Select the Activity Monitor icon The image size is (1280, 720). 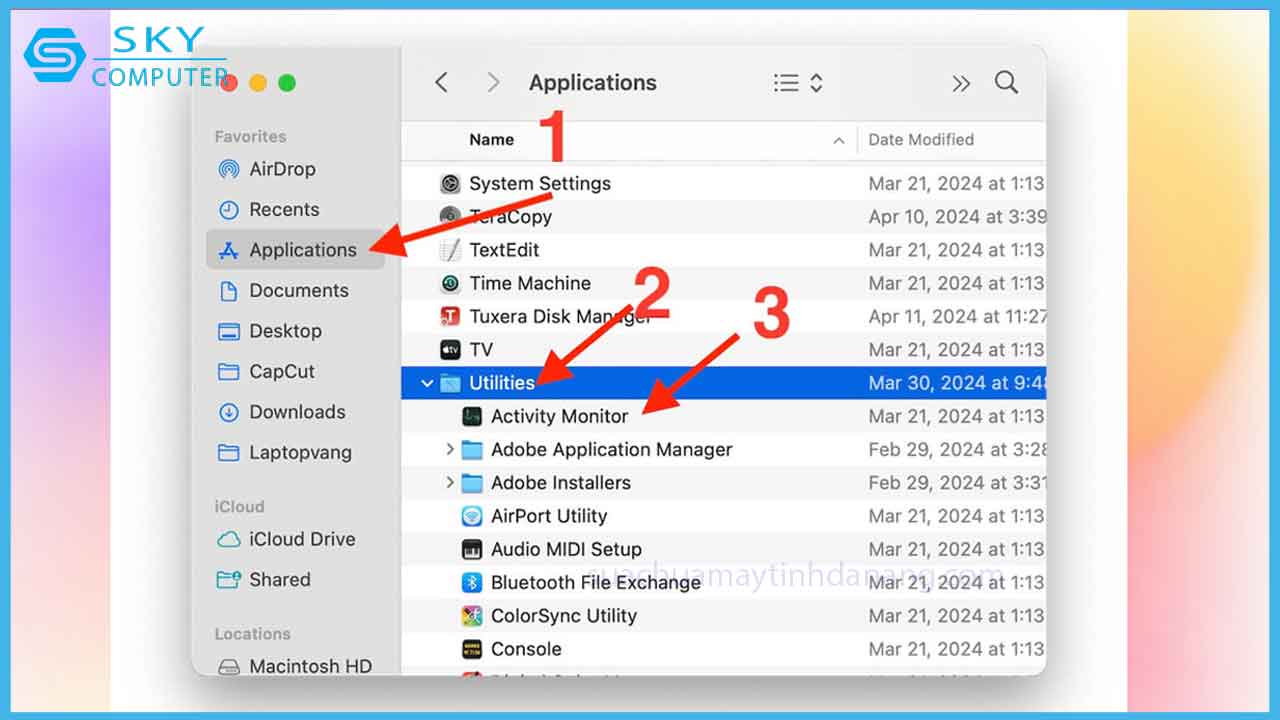[472, 416]
